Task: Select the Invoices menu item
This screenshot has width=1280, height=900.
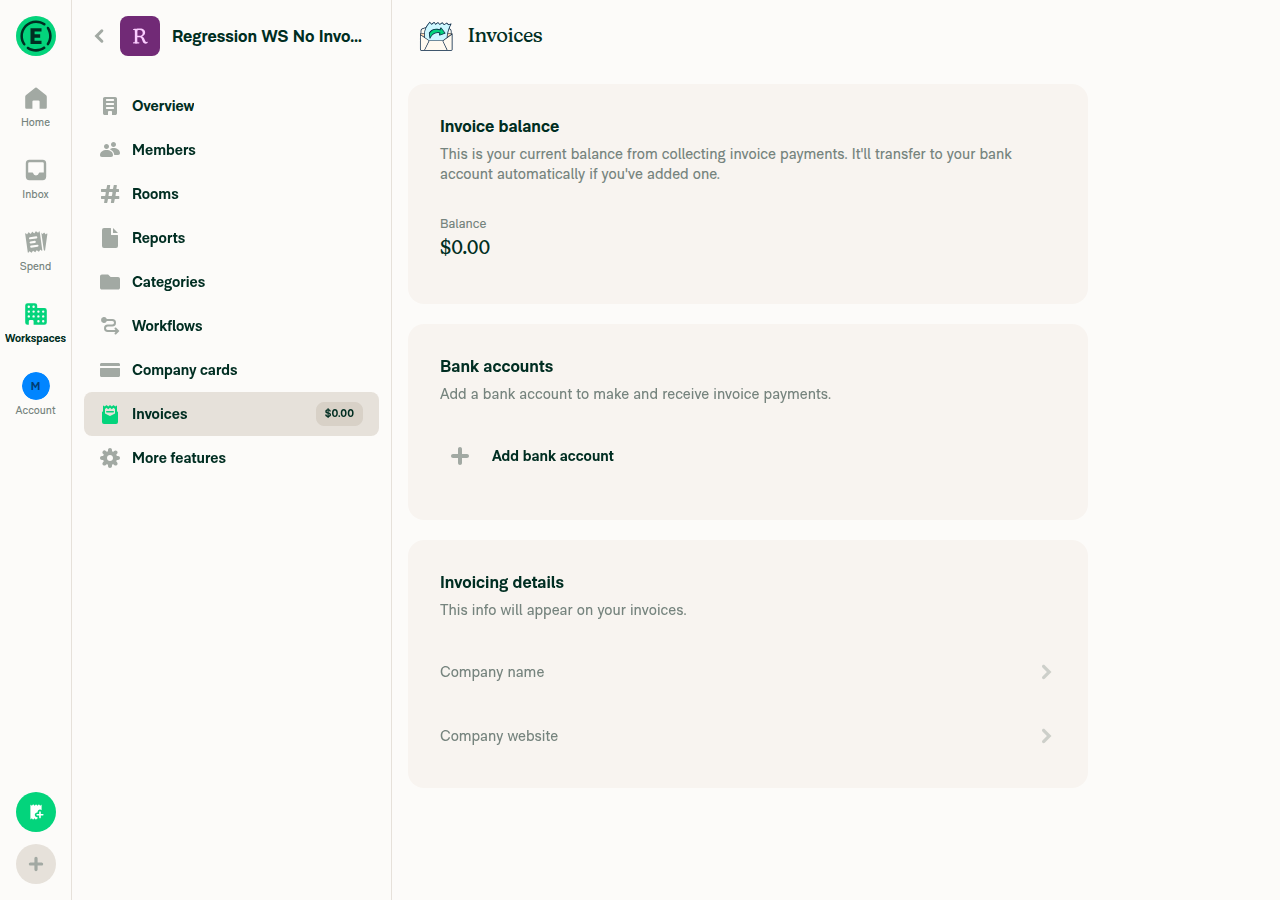Action: click(x=232, y=414)
